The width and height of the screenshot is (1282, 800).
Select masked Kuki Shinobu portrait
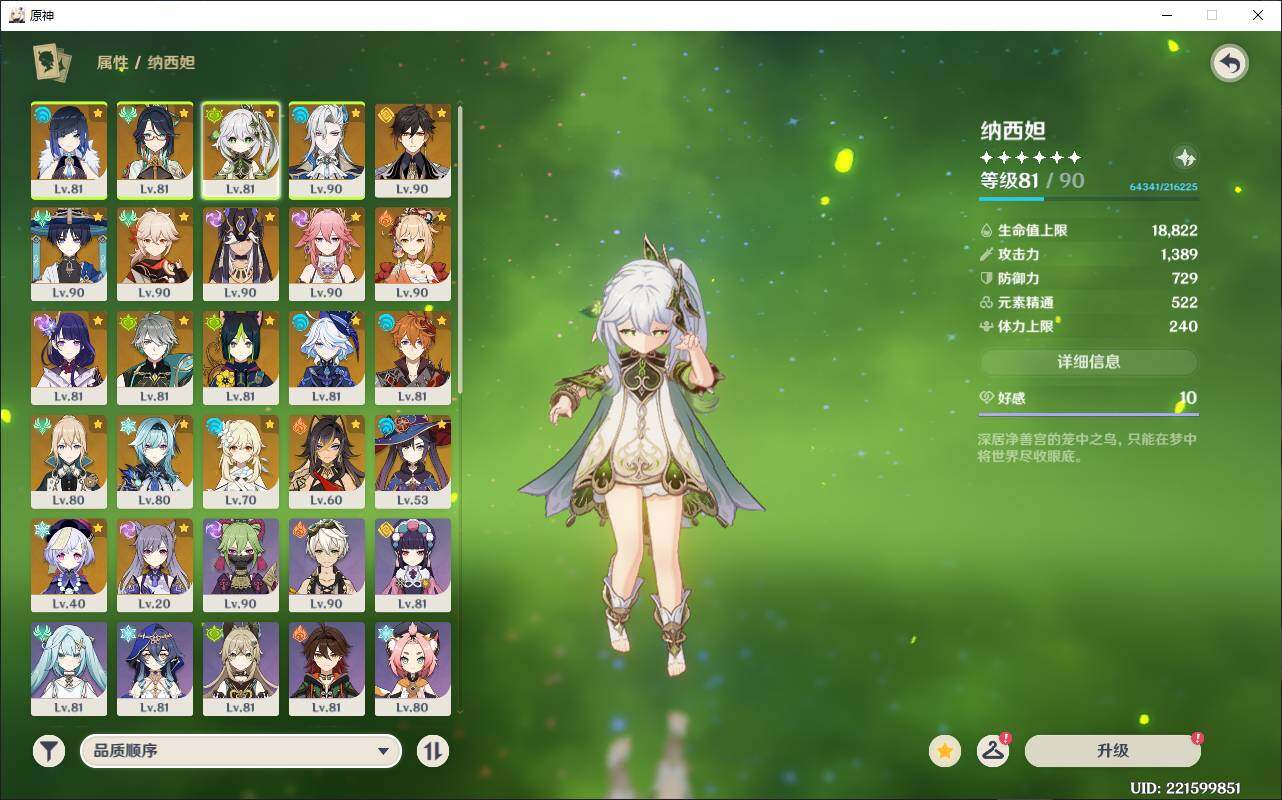tap(241, 566)
